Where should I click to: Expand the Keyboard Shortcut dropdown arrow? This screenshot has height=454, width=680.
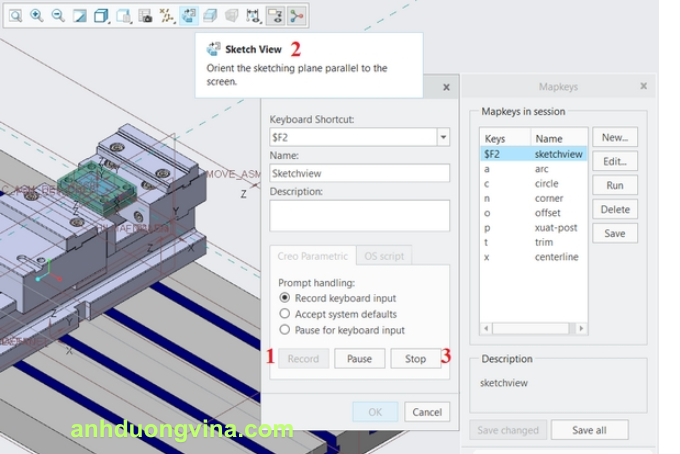tap(442, 137)
